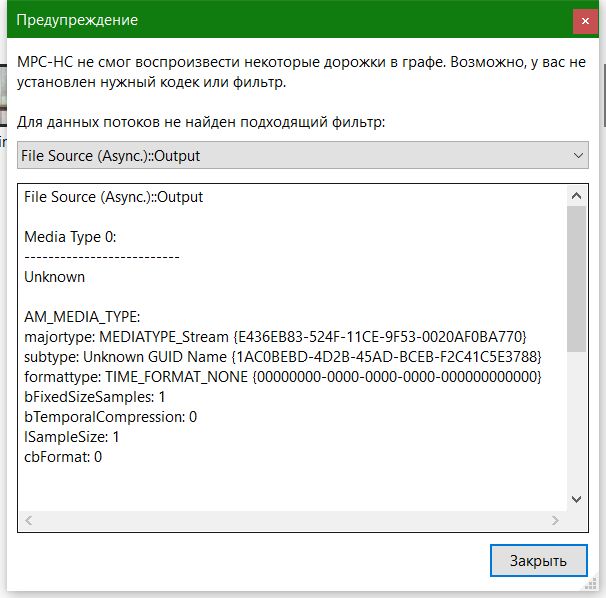Click the "bTemporalCompression: 0" line

(111, 417)
